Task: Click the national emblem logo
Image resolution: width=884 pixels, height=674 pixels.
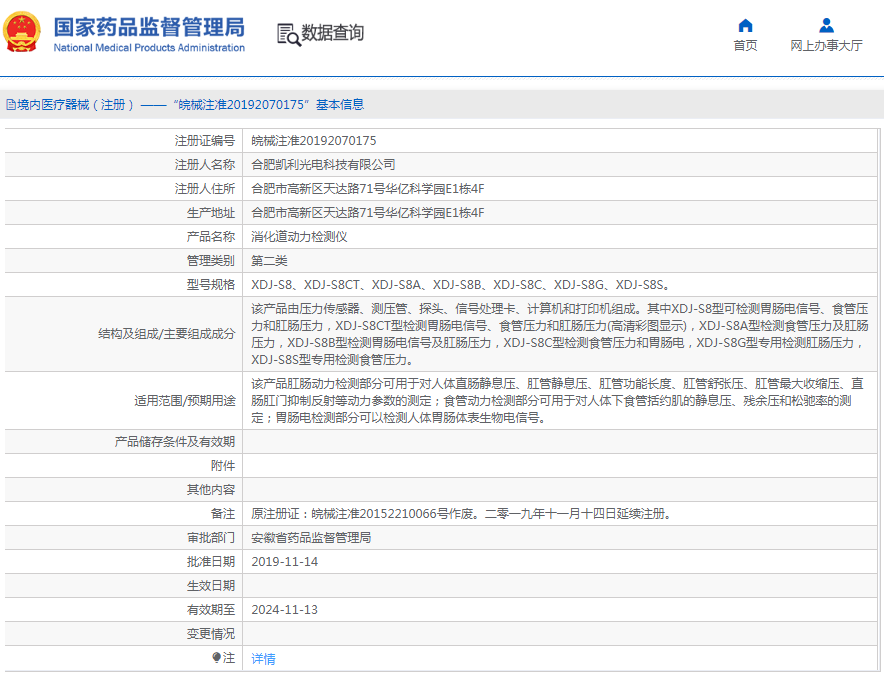Action: point(22,33)
